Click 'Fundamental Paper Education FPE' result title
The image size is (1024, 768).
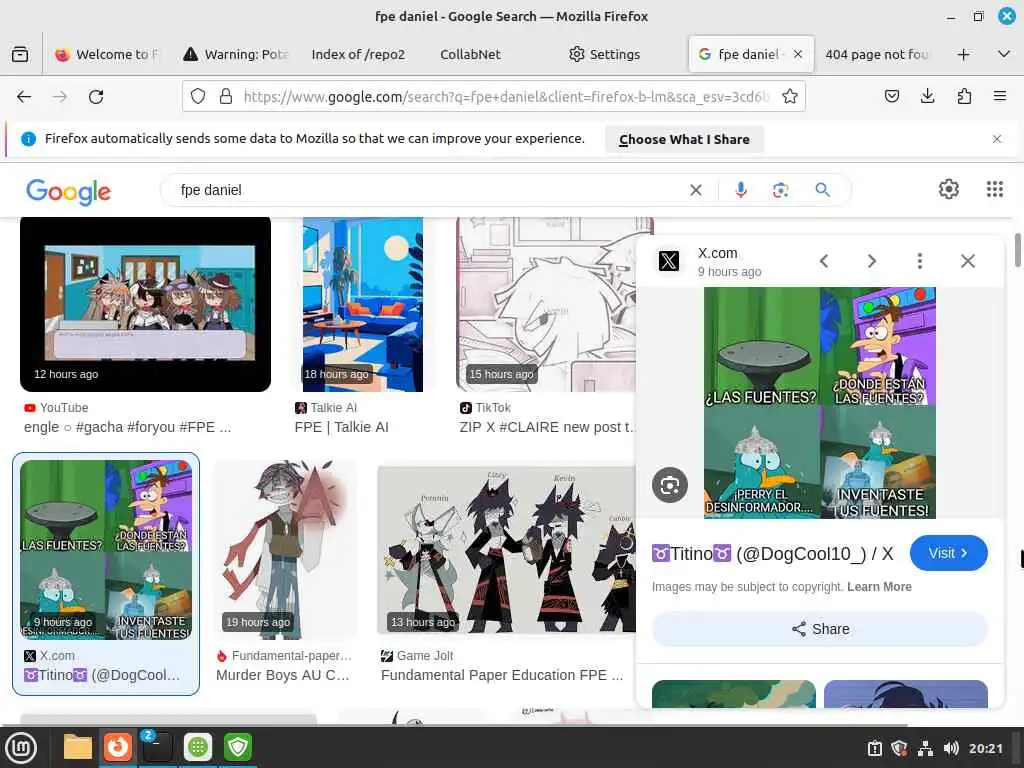502,675
